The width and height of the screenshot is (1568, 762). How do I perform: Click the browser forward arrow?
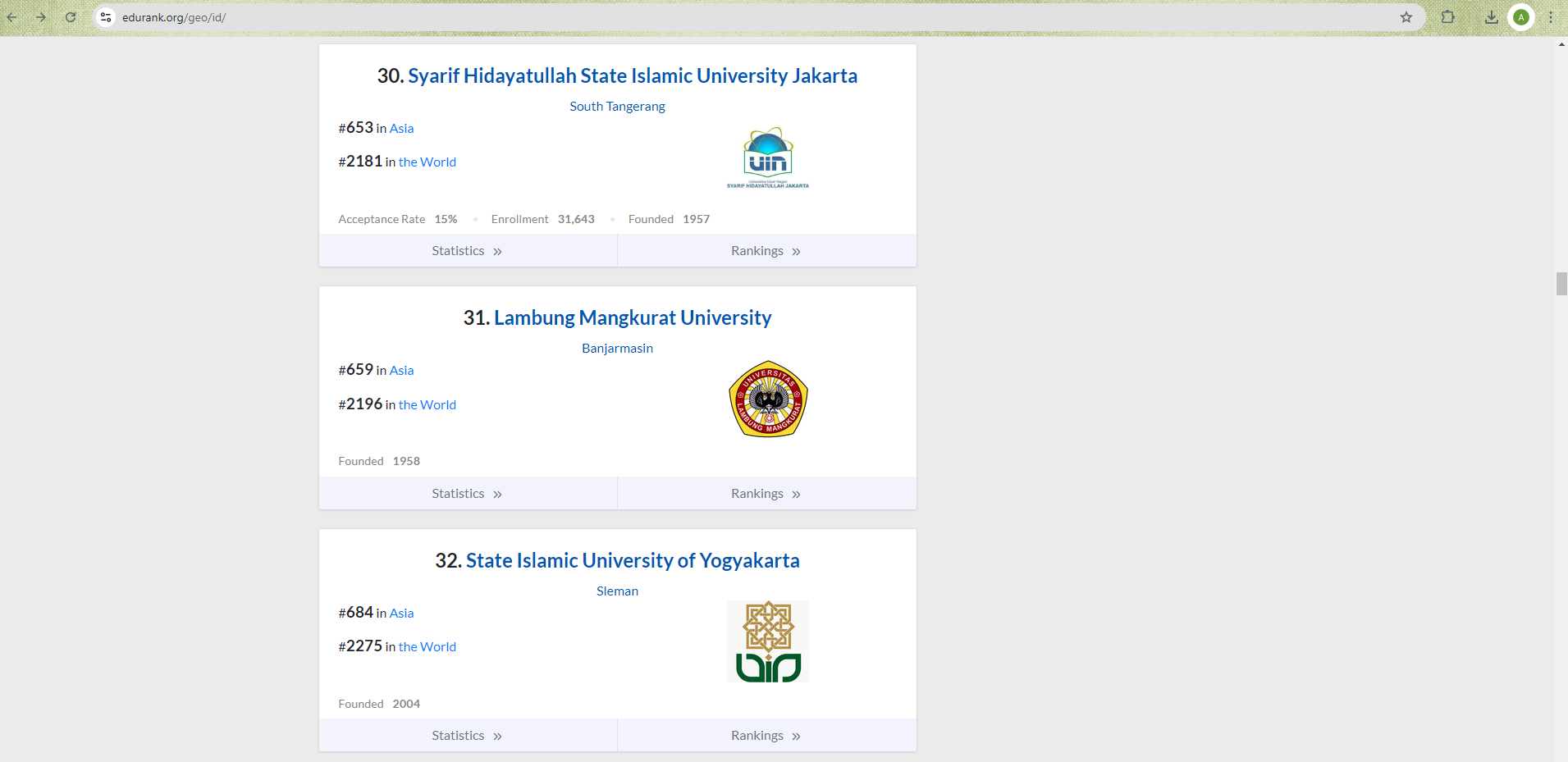tap(41, 17)
